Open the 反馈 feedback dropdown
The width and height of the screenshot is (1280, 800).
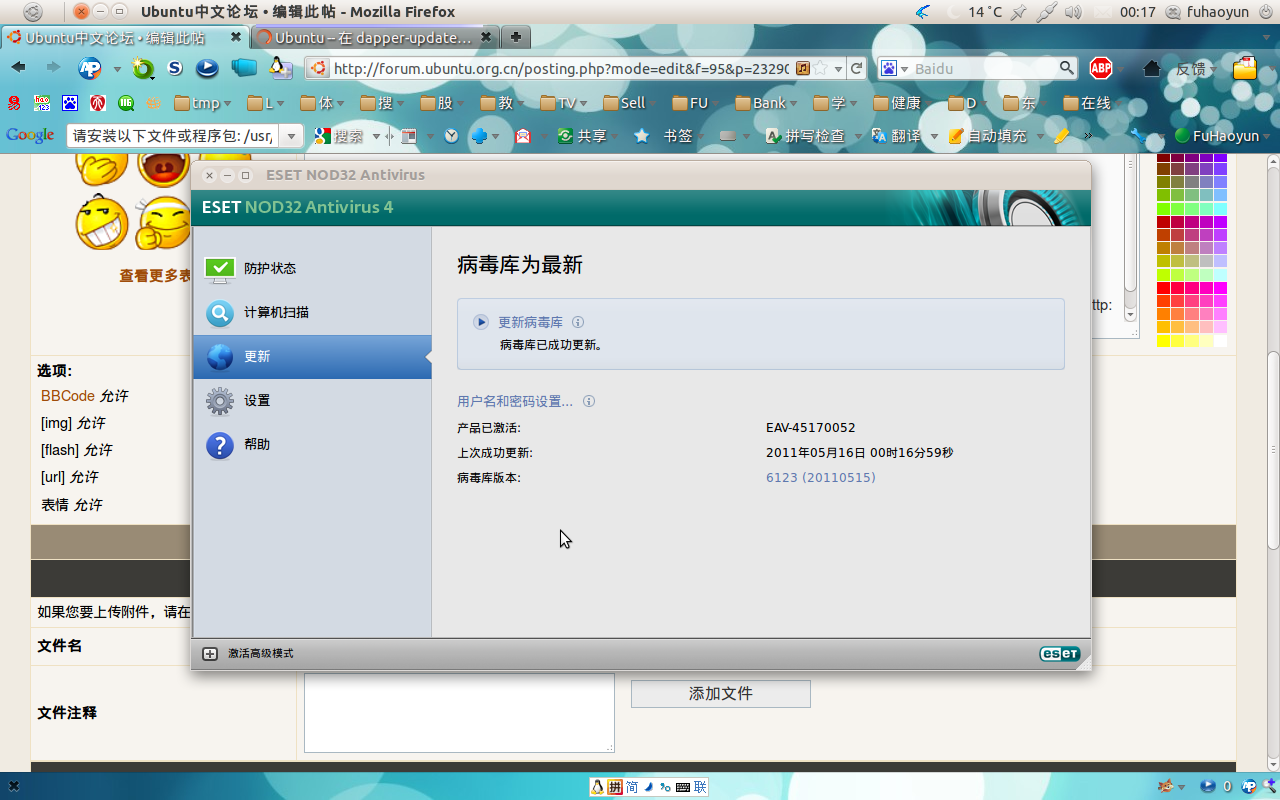[x=1196, y=68]
